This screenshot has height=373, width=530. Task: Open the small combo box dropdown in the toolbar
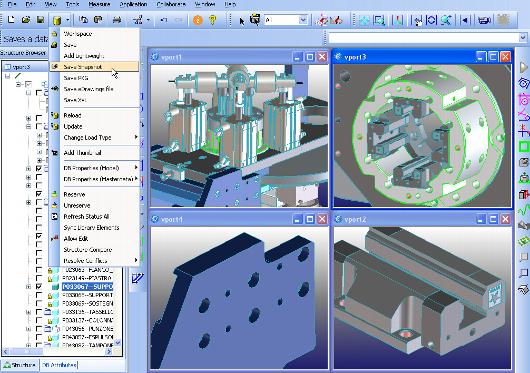303,20
